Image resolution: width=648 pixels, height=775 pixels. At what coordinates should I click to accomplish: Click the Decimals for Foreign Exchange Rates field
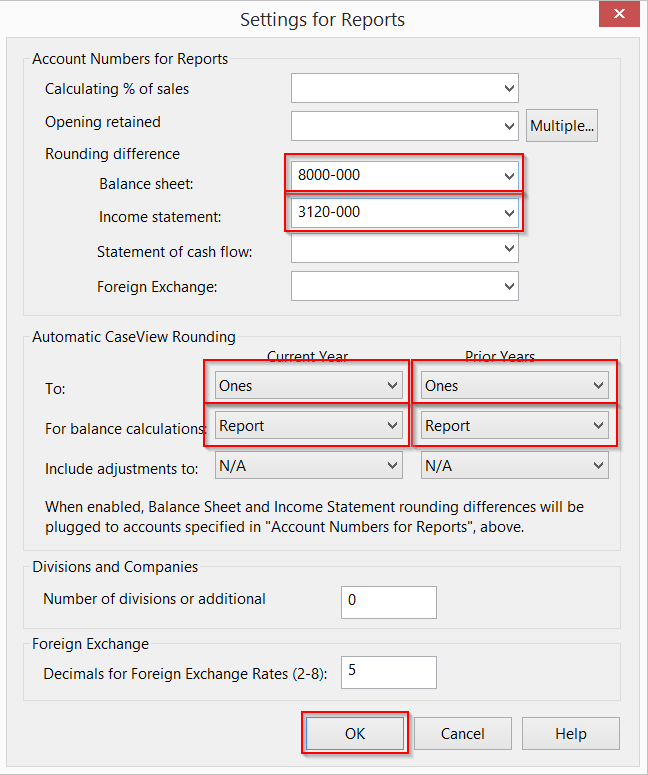point(389,672)
